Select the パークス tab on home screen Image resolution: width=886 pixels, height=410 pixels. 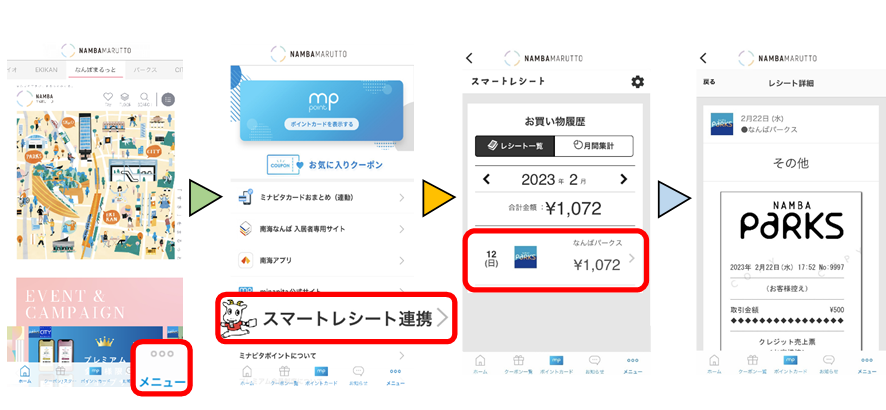coord(145,70)
